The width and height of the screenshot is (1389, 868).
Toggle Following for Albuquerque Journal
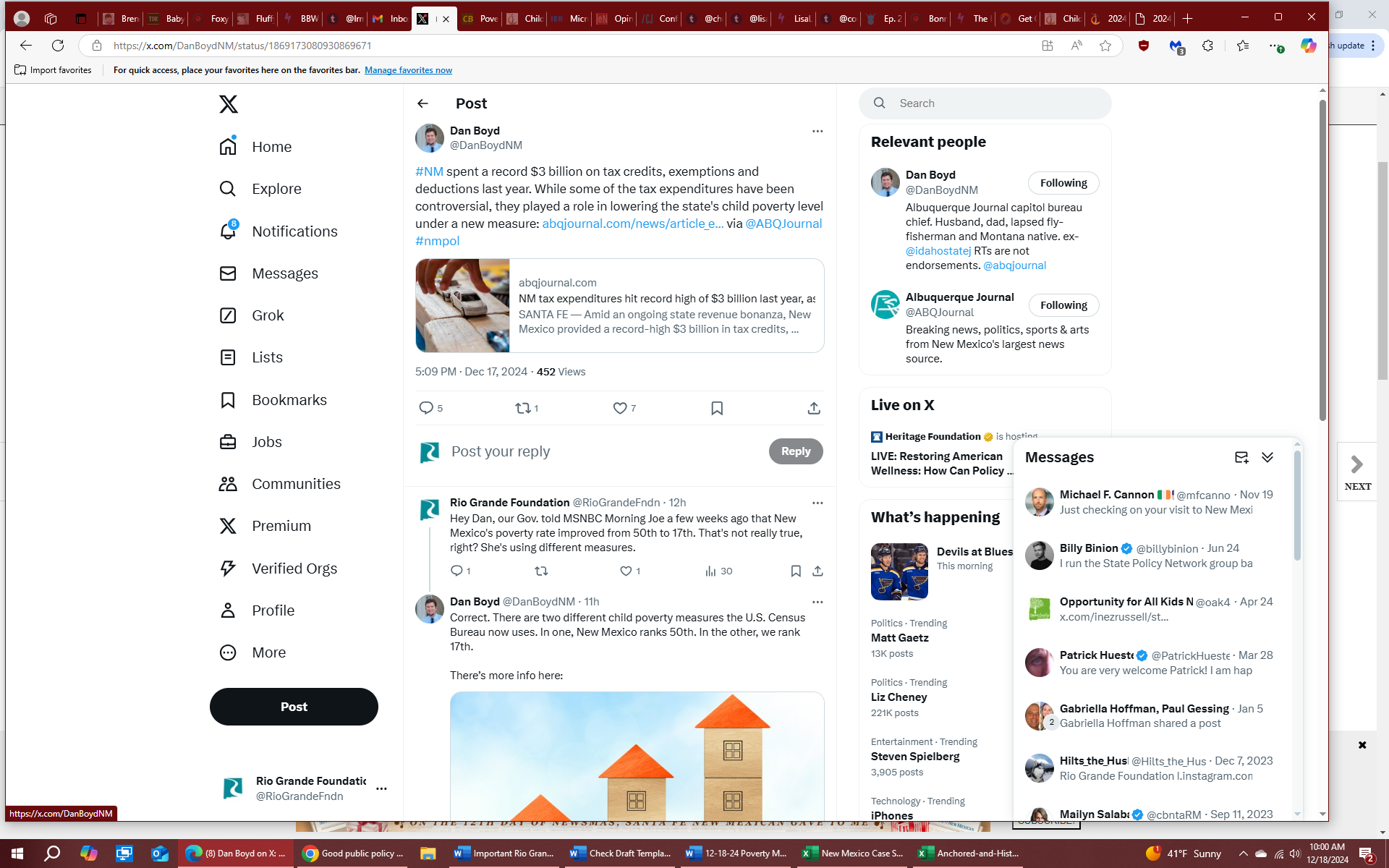pos(1063,305)
